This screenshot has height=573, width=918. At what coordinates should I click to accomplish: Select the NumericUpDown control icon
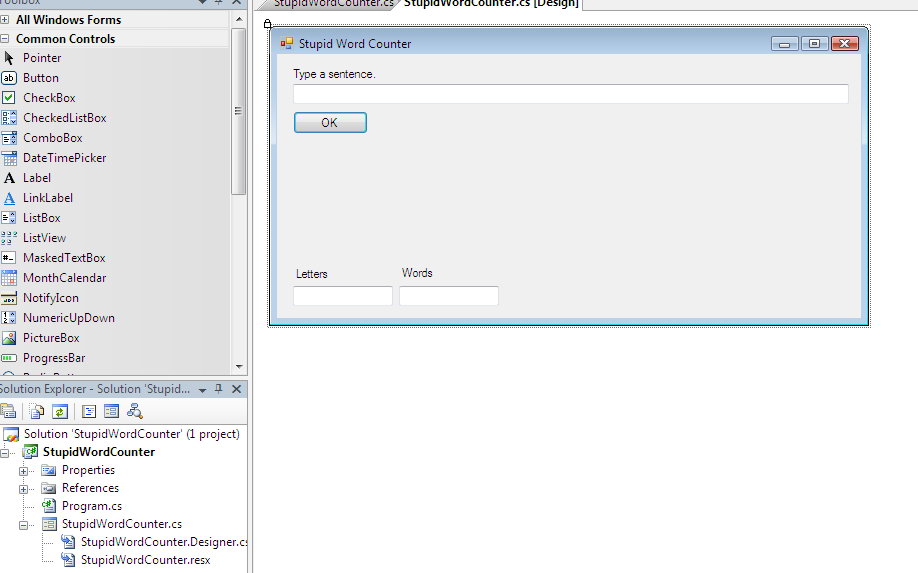[9, 318]
